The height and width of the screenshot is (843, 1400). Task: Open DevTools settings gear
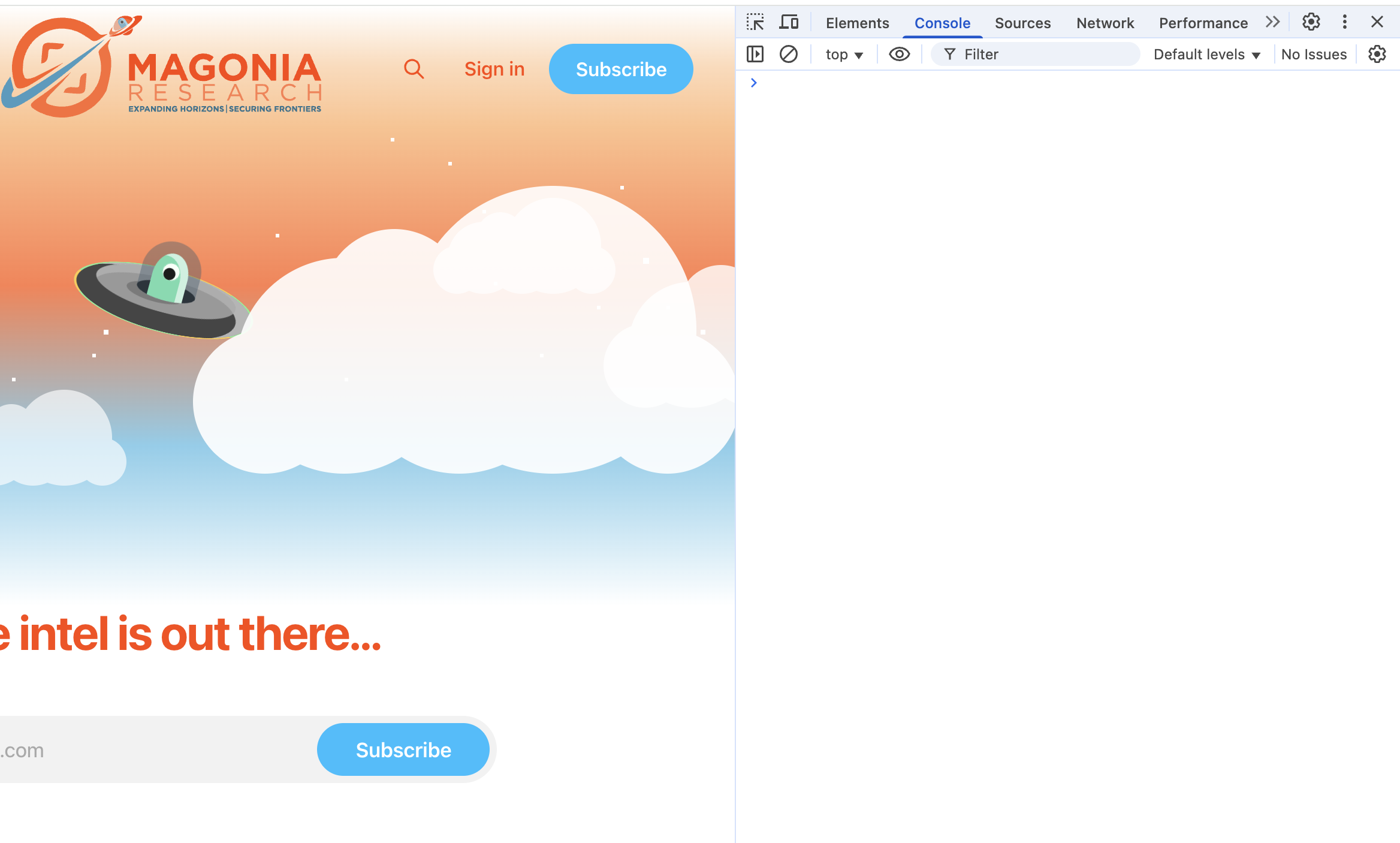(x=1311, y=22)
